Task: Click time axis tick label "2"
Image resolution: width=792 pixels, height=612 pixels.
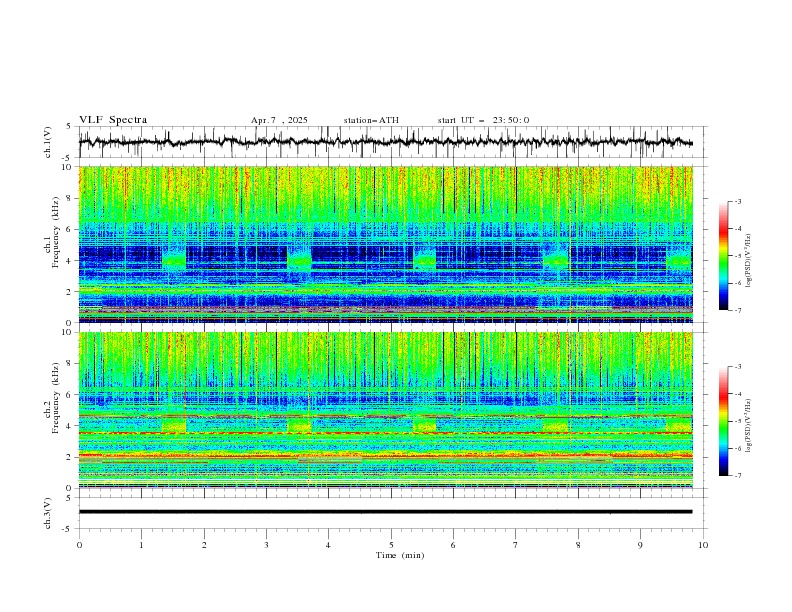Action: 204,545
